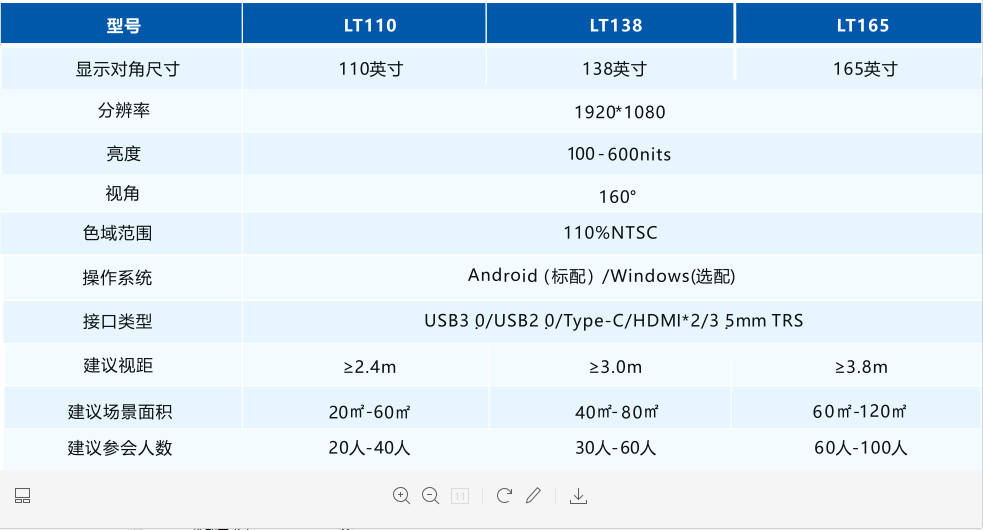
Task: Click the LT110 column header
Action: [x=363, y=25]
